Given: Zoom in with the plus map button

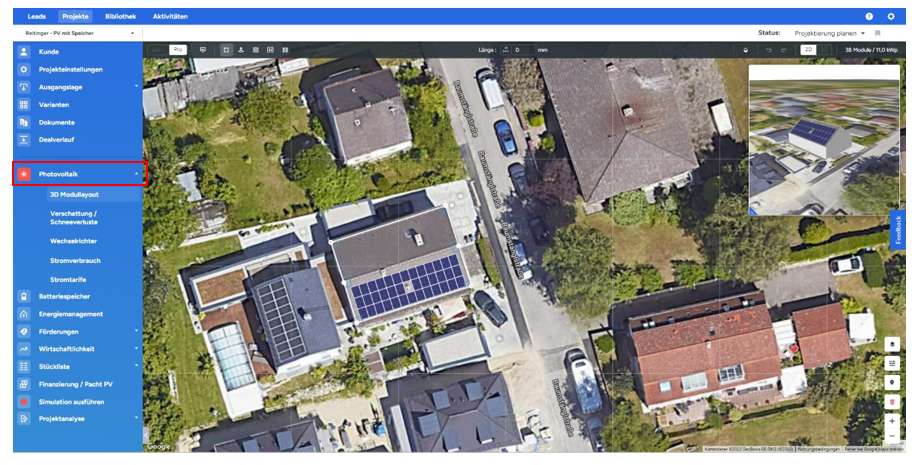Looking at the screenshot, I should pyautogui.click(x=892, y=421).
